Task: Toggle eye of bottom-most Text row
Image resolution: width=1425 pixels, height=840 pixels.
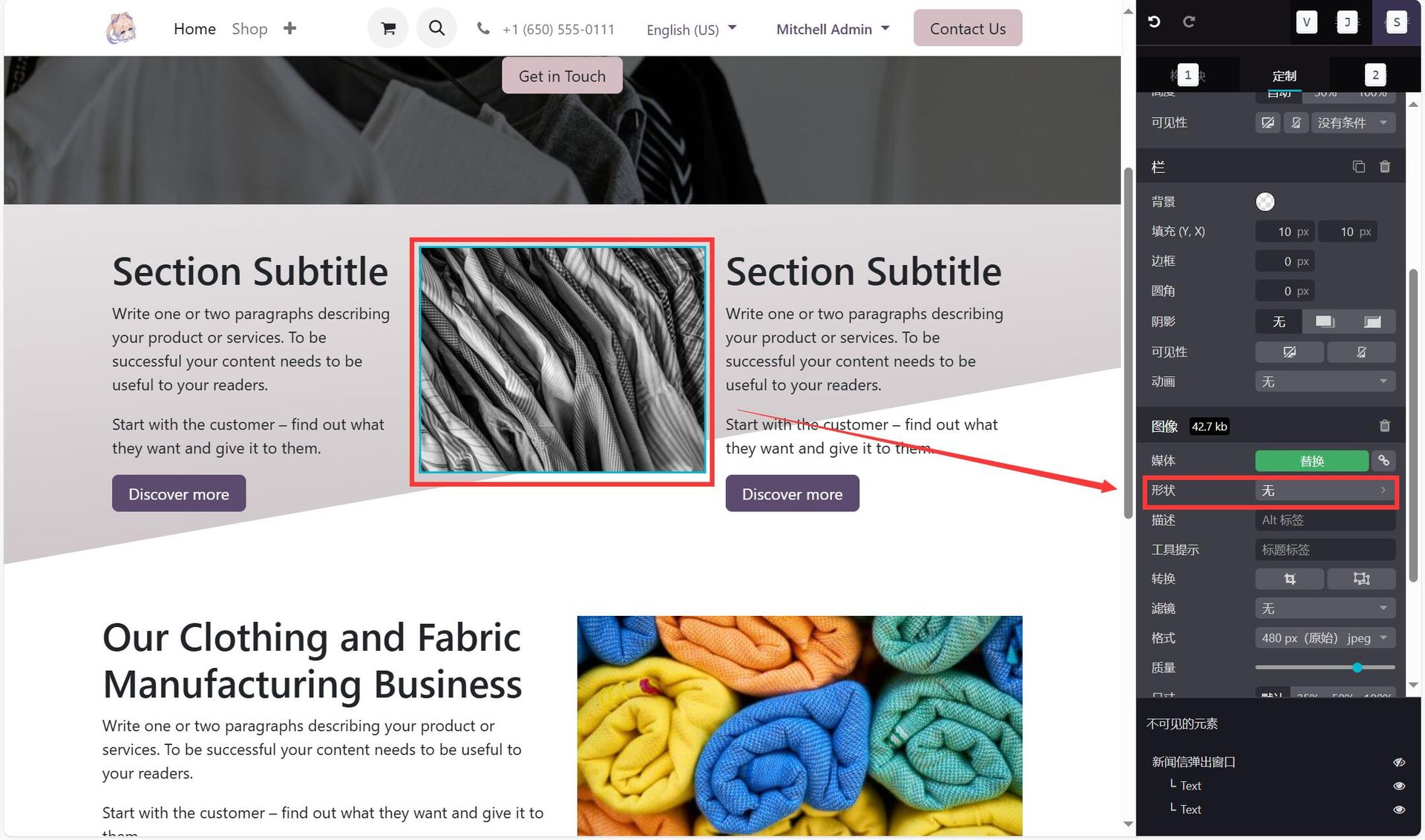Action: [1399, 810]
